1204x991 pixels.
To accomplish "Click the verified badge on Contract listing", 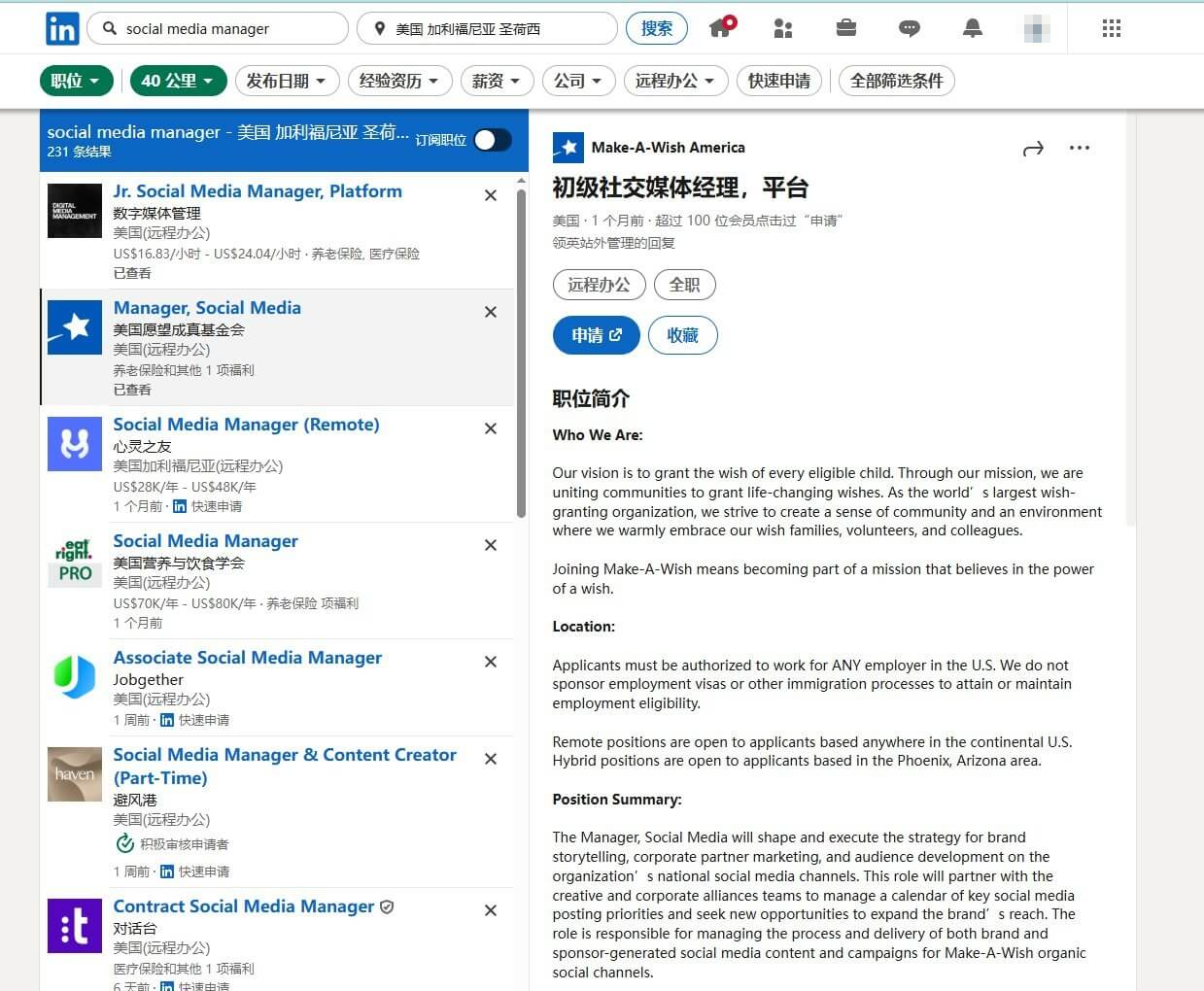I will pos(387,906).
